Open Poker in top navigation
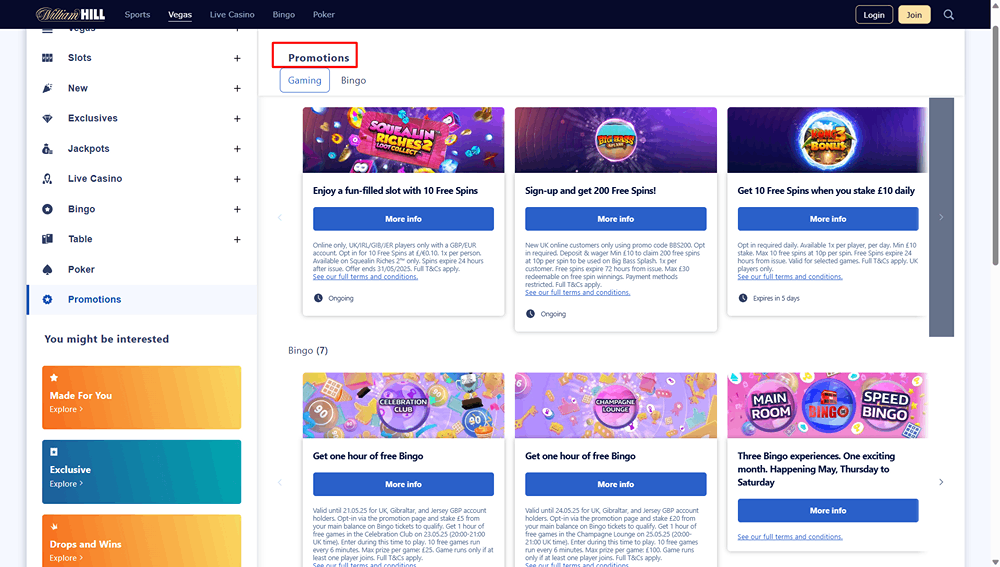 (324, 14)
